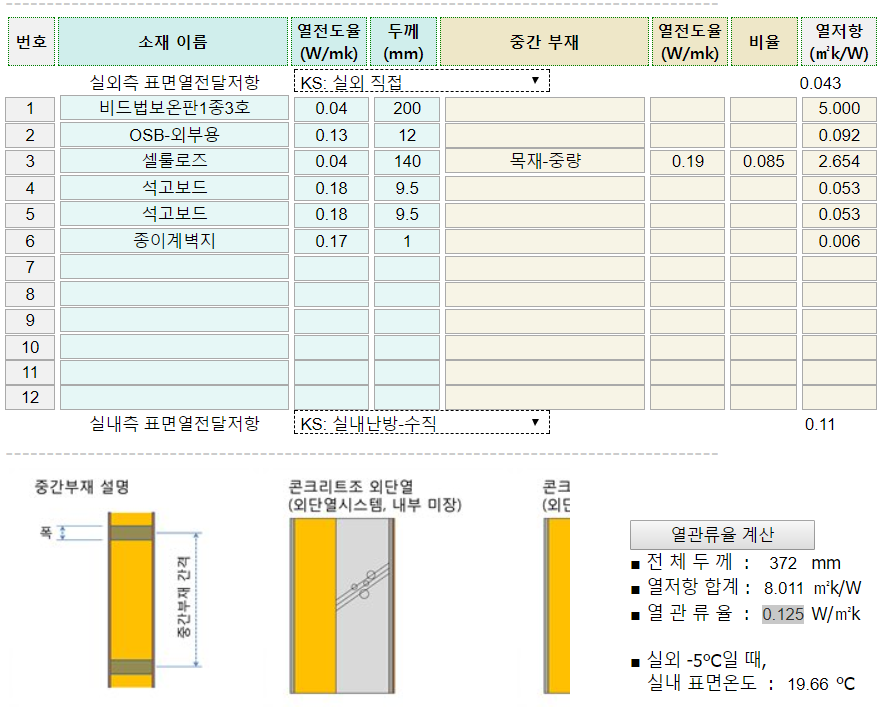Screen dimensions: 877x707
Task: Click the 셀룰로즈 material name field
Action: [174, 161]
